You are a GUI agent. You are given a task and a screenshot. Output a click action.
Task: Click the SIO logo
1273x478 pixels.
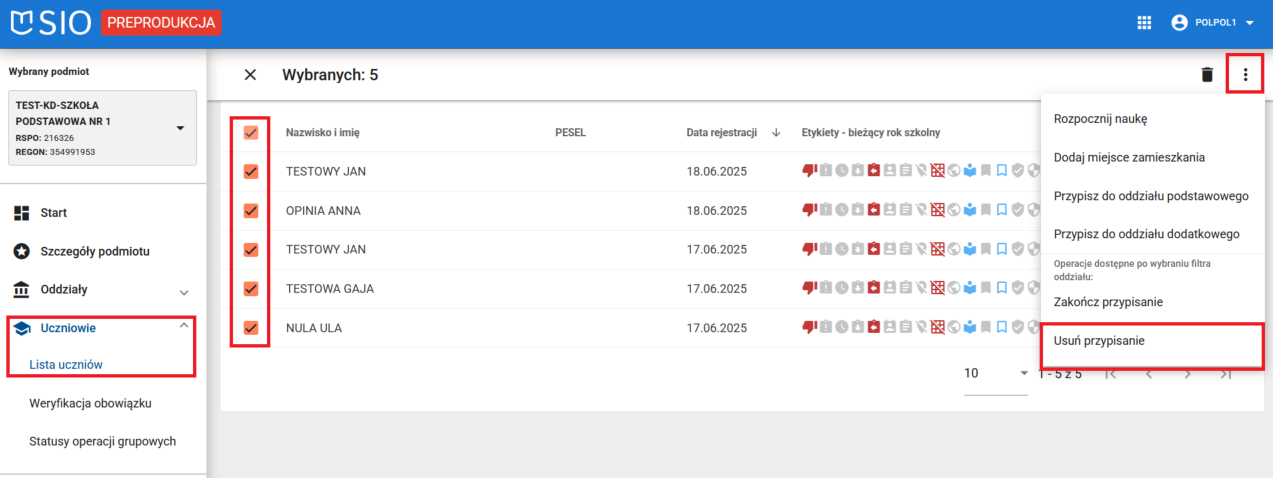(x=50, y=22)
